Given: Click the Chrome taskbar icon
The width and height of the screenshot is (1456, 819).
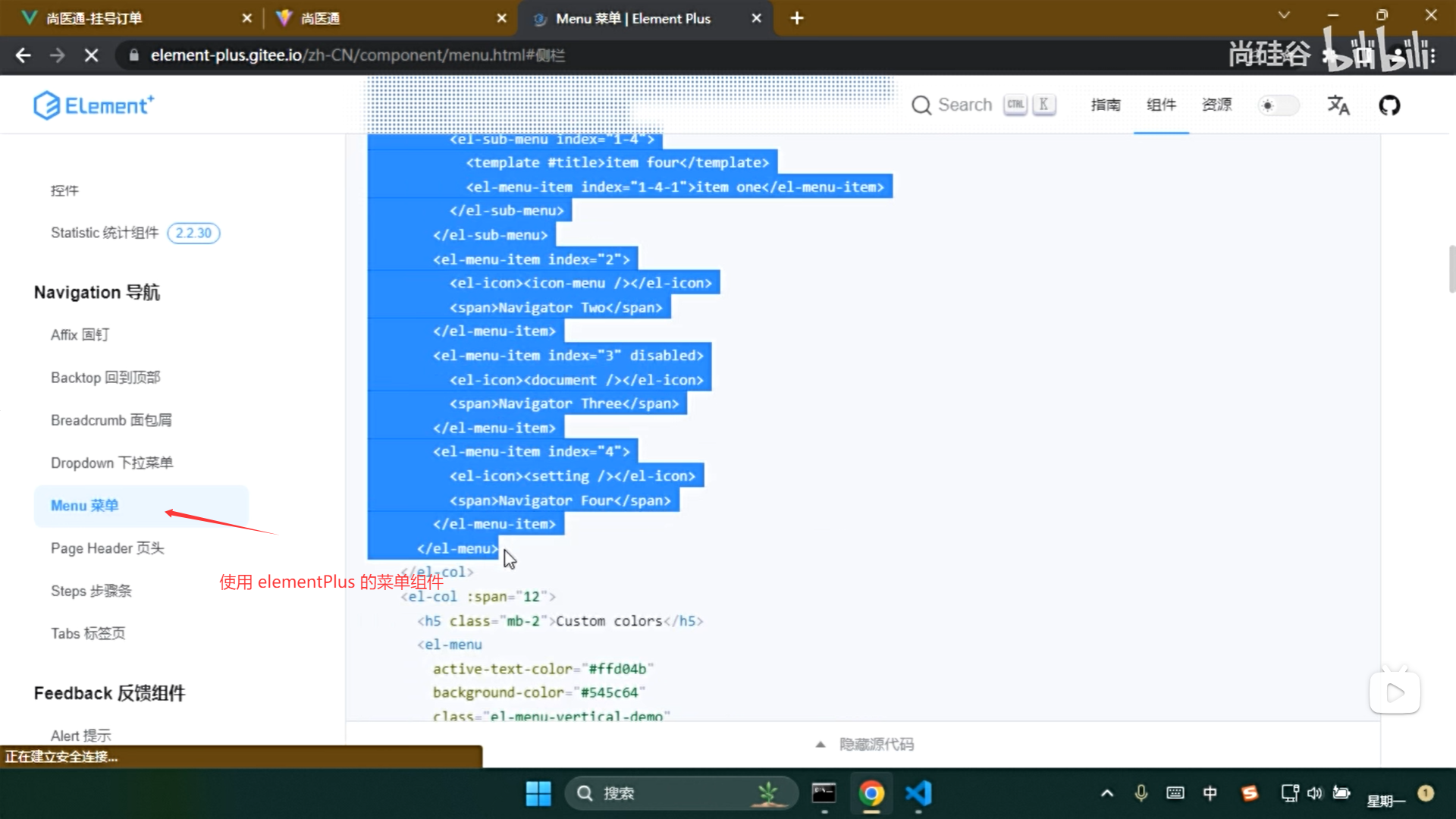Looking at the screenshot, I should pyautogui.click(x=871, y=793).
